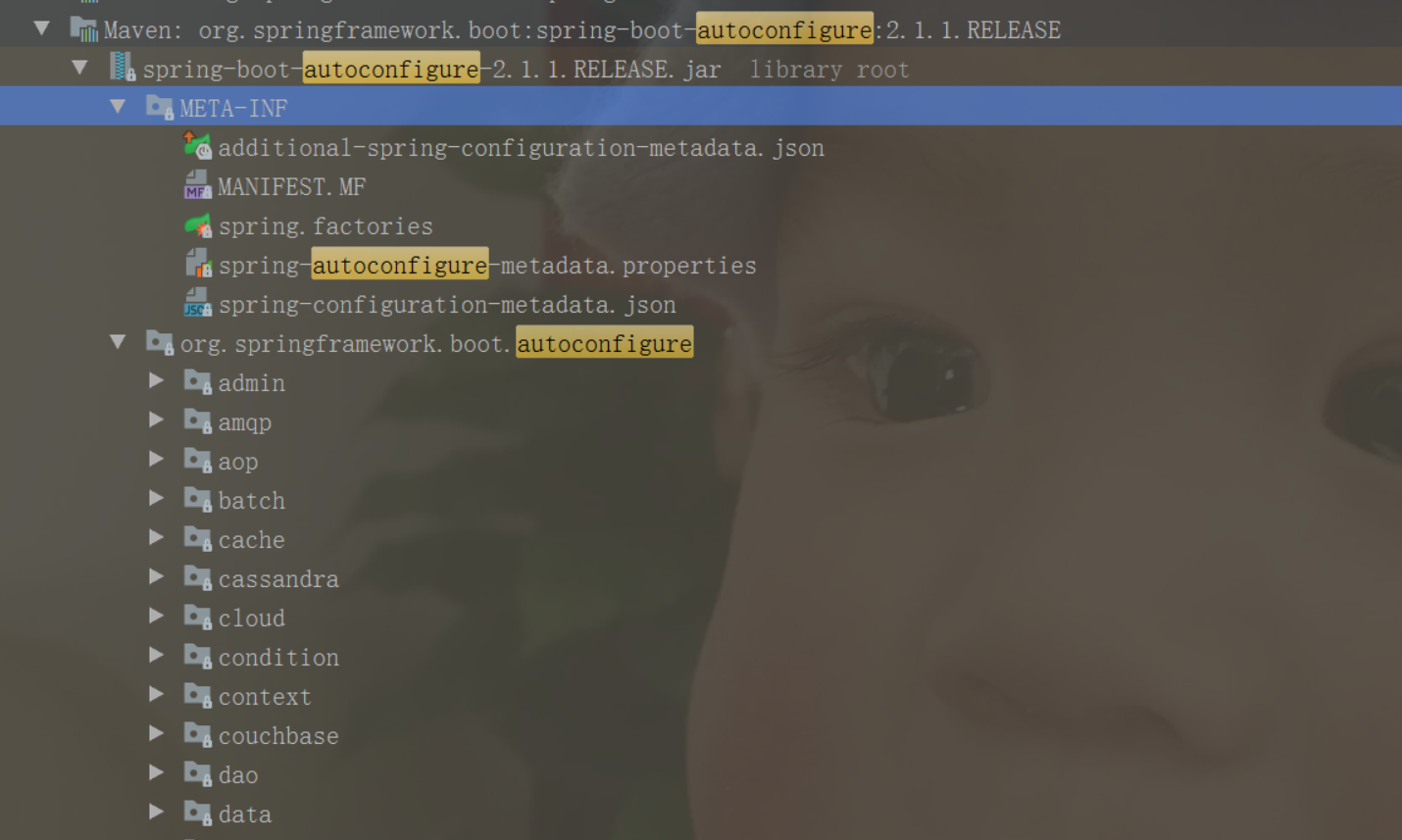Click the aop package folder icon
The width and height of the screenshot is (1402, 840).
point(198,461)
